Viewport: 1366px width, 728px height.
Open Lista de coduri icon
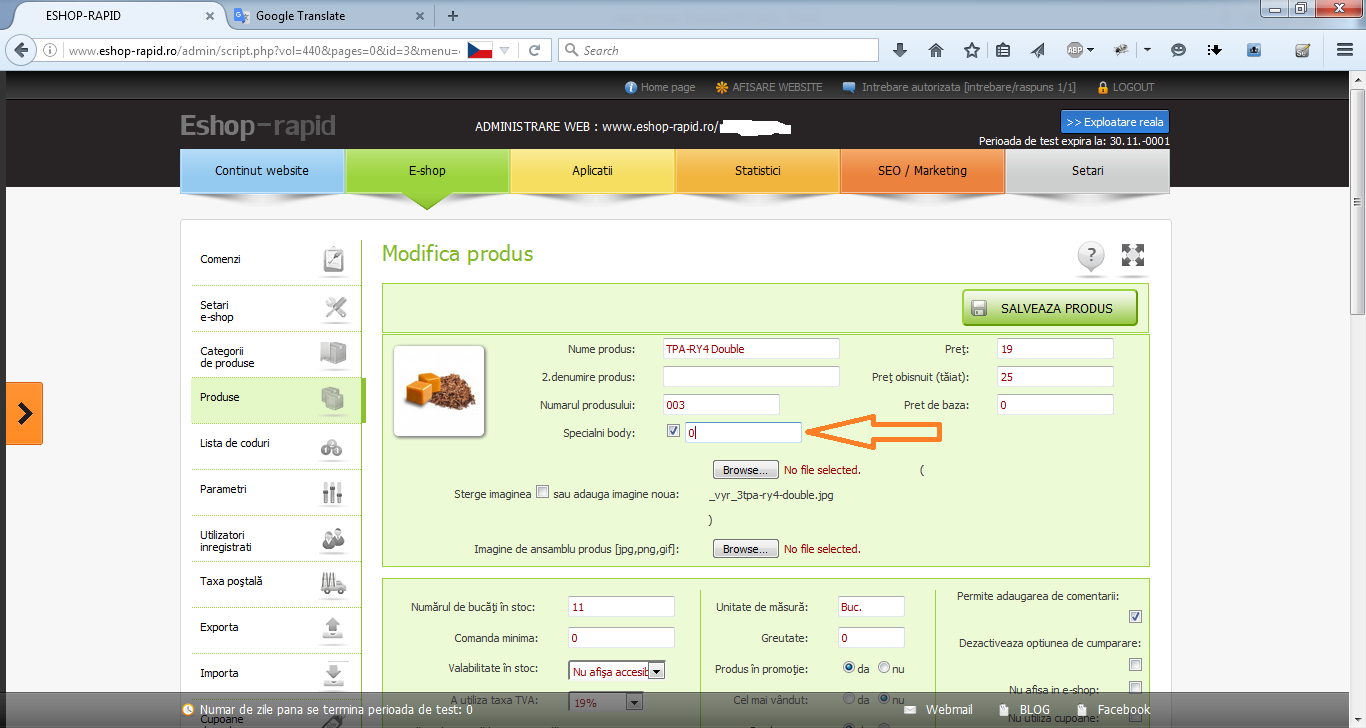coord(333,447)
